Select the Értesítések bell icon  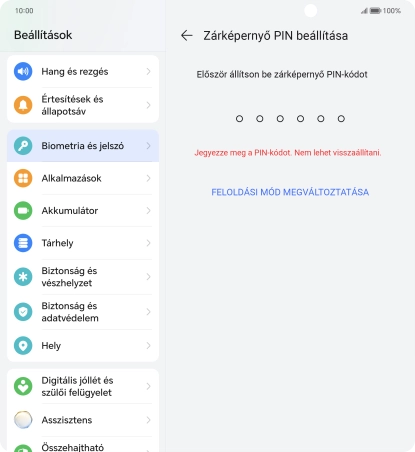(x=23, y=105)
